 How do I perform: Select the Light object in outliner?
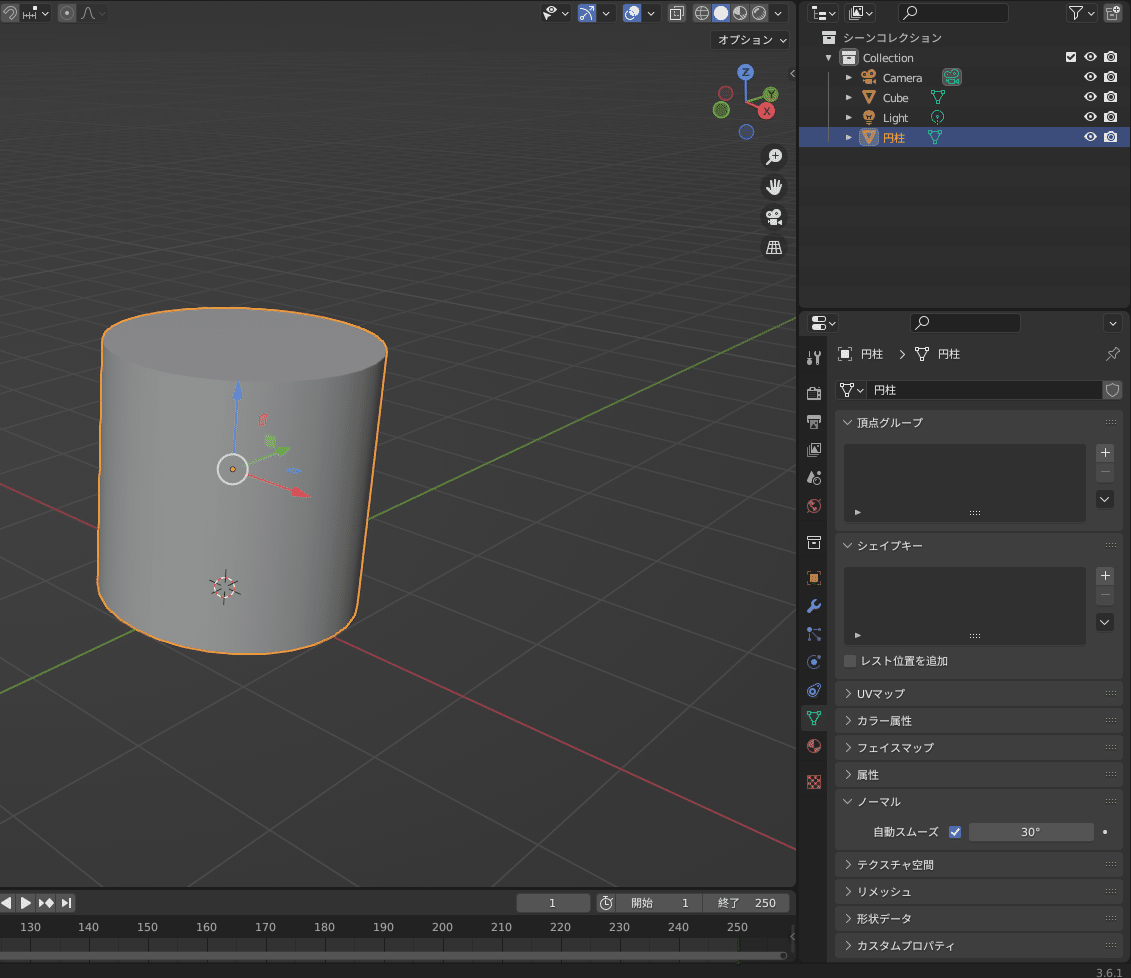(895, 118)
